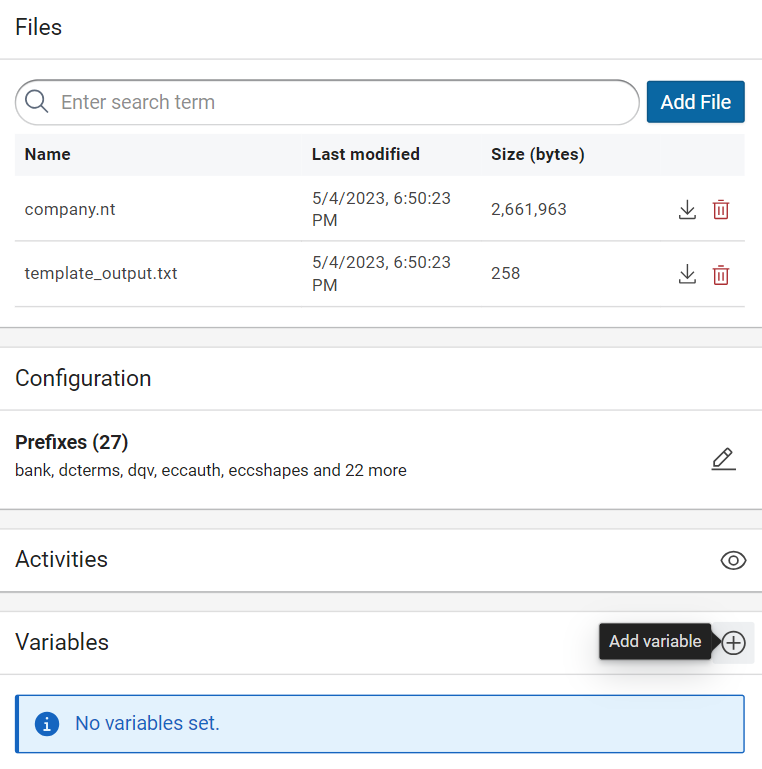Click the magnifier icon in the search box
This screenshot has width=762, height=769.
pos(38,102)
